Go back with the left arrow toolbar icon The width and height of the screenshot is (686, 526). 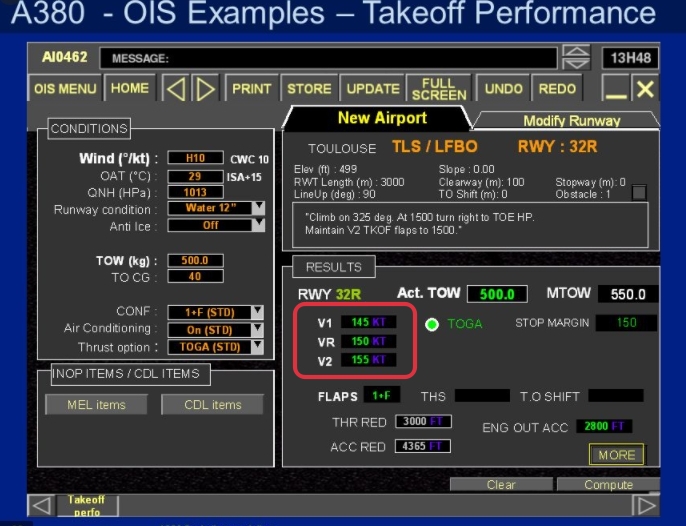(176, 89)
